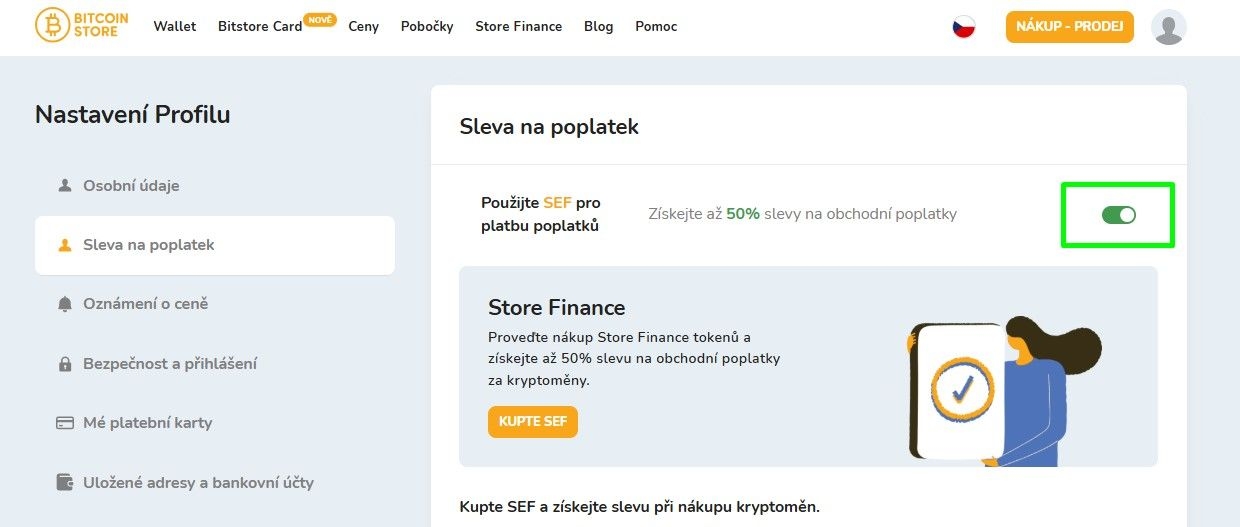Open the Store Finance menu
Image resolution: width=1240 pixels, height=527 pixels.
(x=518, y=26)
